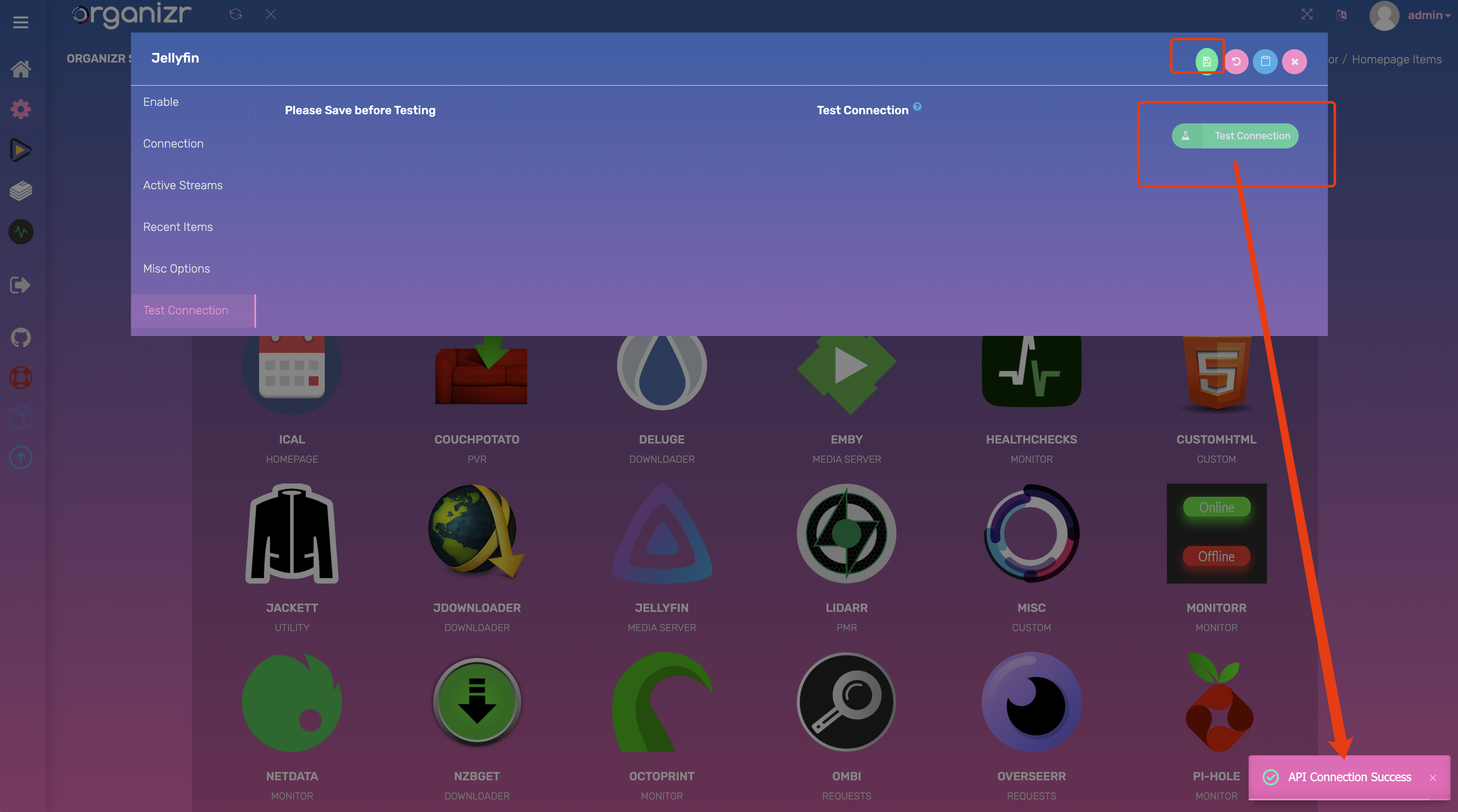Click the reload icon beside the Organizr logo
This screenshot has height=812, width=1458.
tap(236, 14)
